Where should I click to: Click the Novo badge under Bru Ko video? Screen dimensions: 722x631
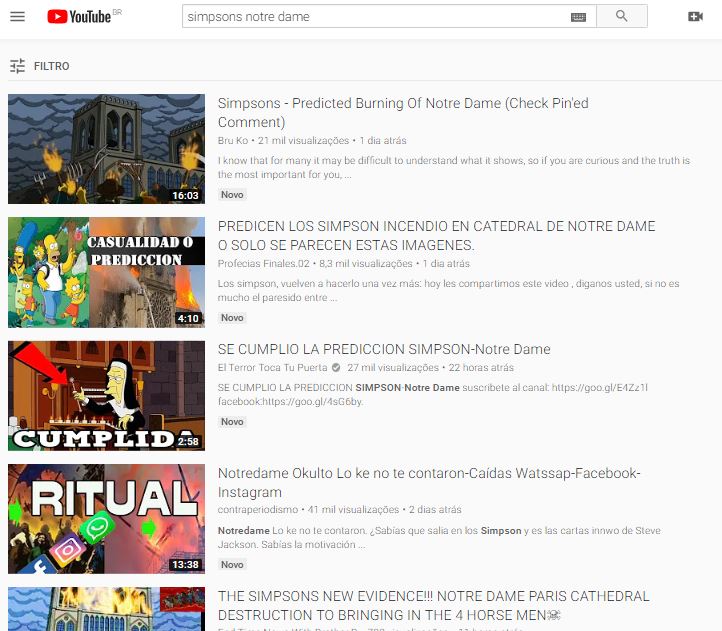coord(232,194)
